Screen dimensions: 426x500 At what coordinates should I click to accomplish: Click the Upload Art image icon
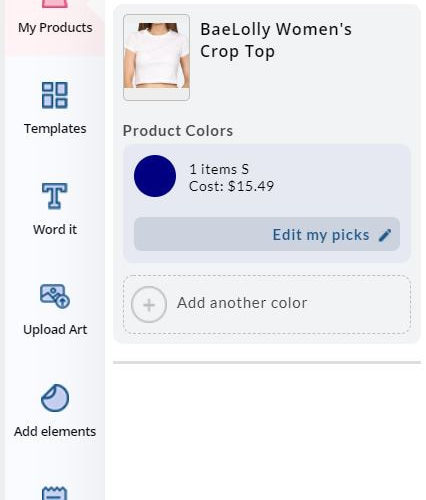(x=55, y=296)
